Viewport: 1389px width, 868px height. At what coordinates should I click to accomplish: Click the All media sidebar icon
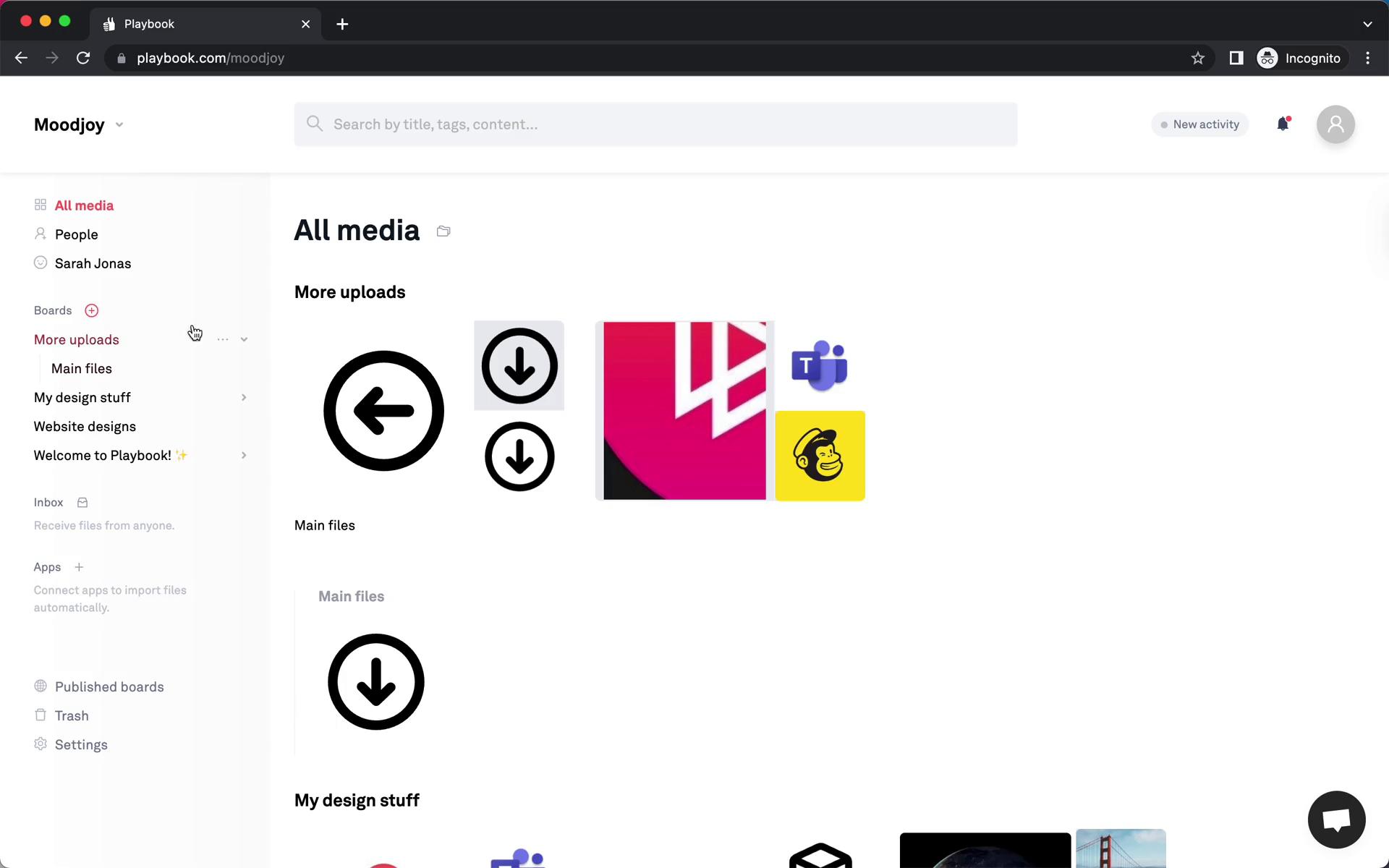40,205
